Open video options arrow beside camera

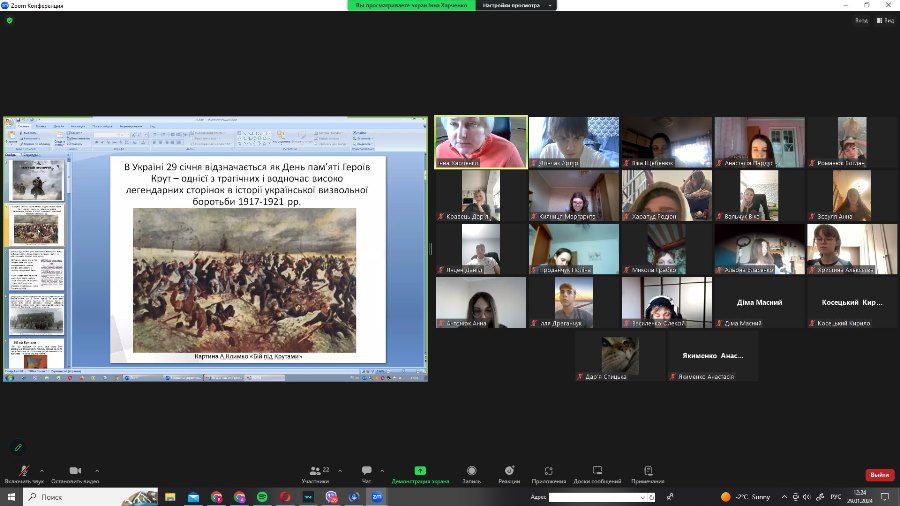pyautogui.click(x=97, y=471)
